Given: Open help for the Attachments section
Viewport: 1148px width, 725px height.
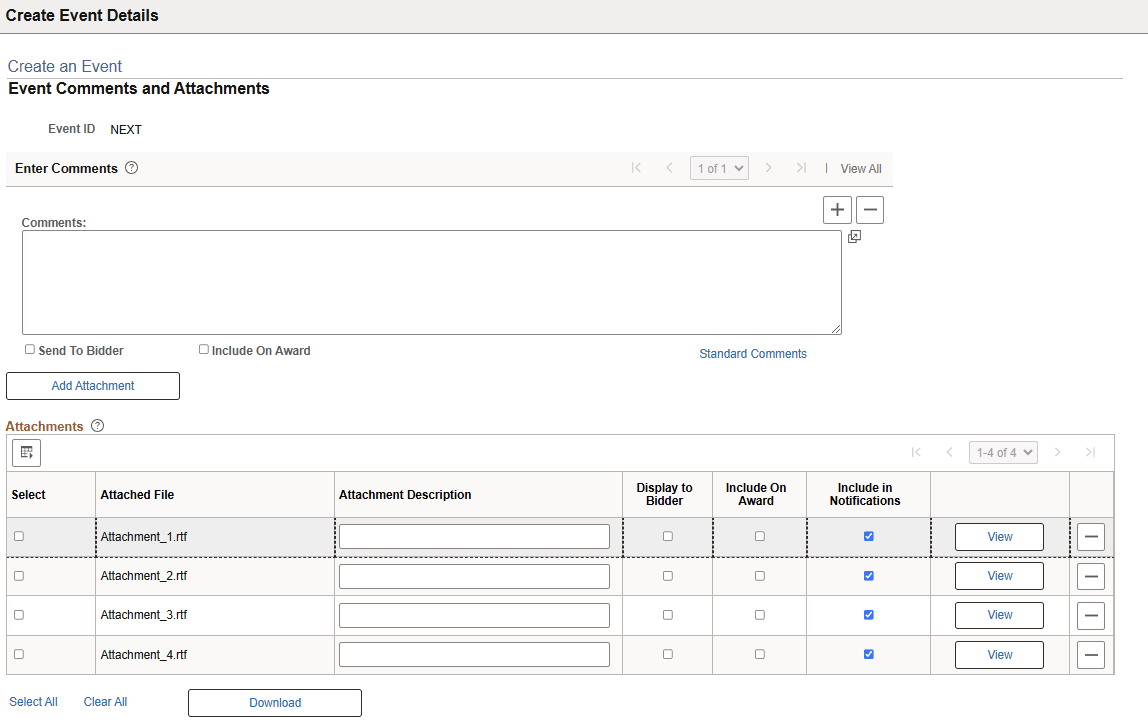Looking at the screenshot, I should click(97, 426).
